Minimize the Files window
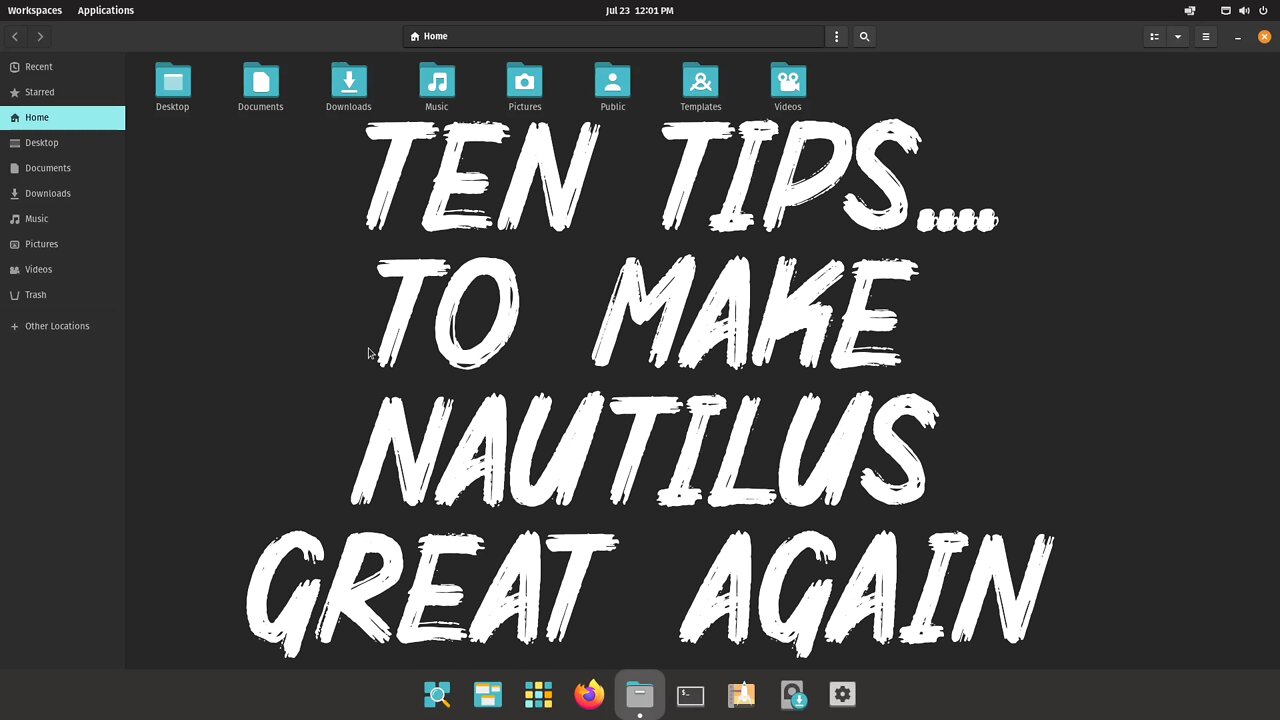The width and height of the screenshot is (1280, 720). [1238, 37]
